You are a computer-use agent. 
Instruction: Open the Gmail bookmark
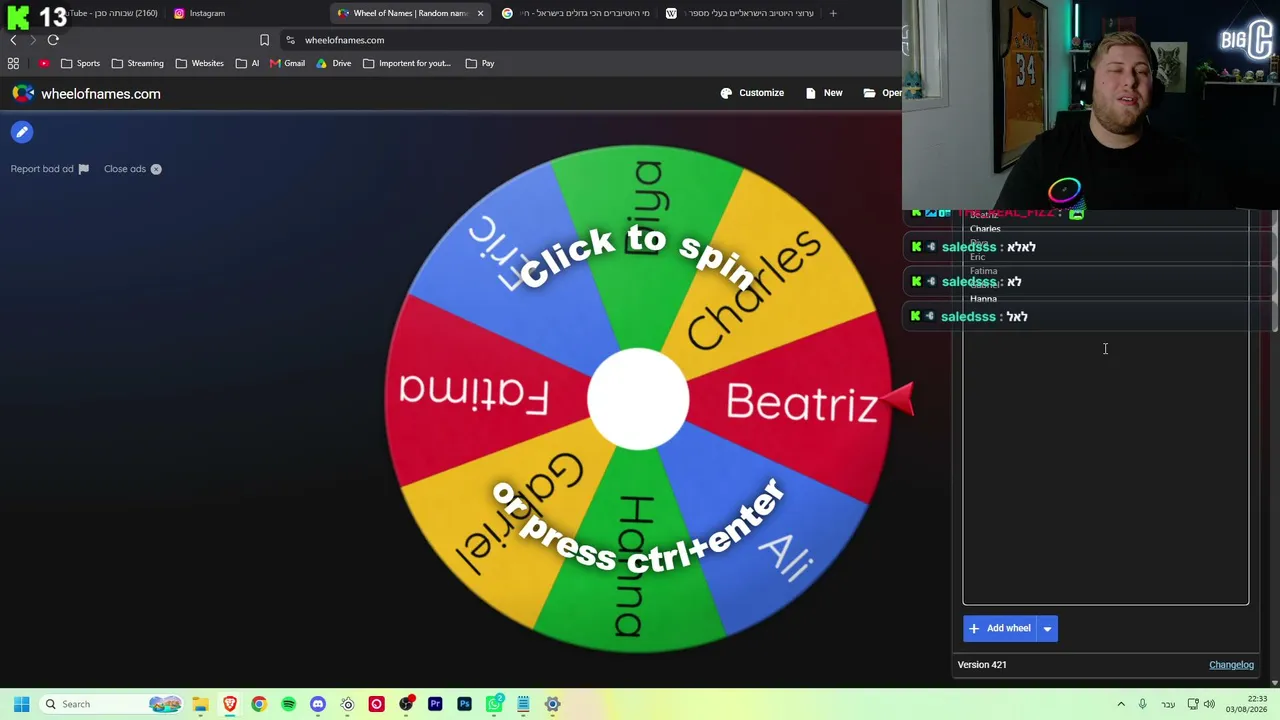pos(287,63)
